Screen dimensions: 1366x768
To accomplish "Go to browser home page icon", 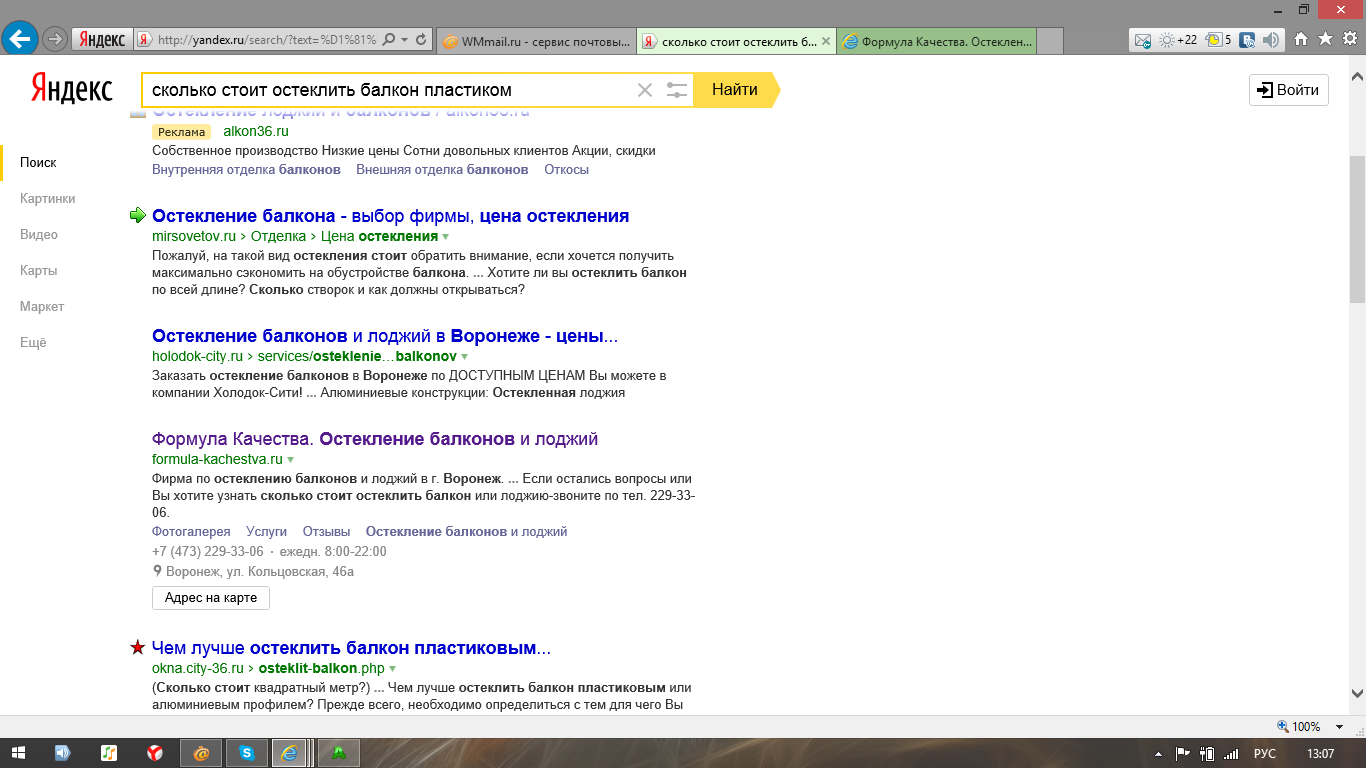I will pyautogui.click(x=1301, y=39).
